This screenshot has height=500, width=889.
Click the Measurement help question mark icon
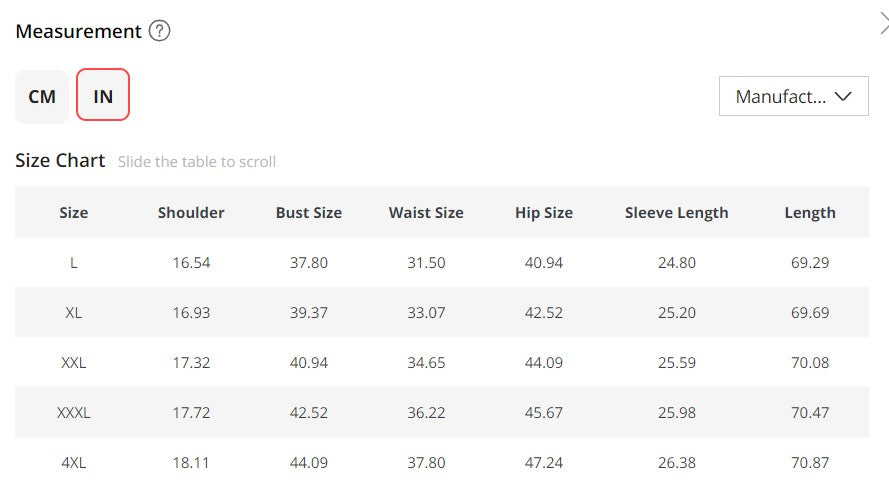click(160, 31)
